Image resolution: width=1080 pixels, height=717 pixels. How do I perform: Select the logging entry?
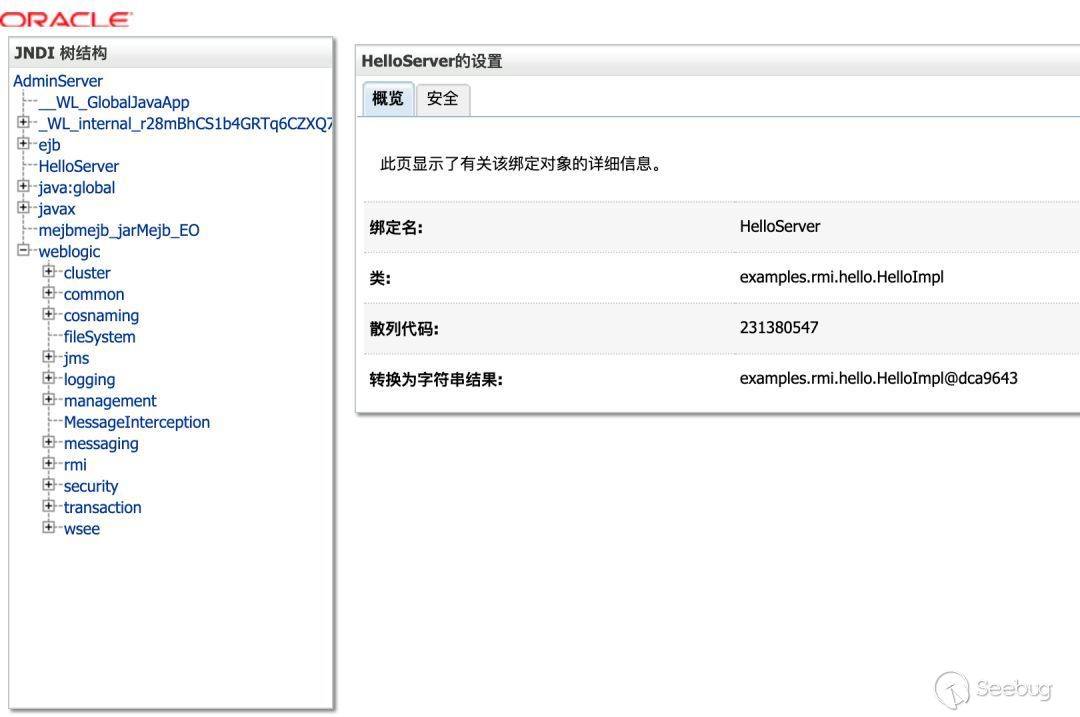coord(90,380)
